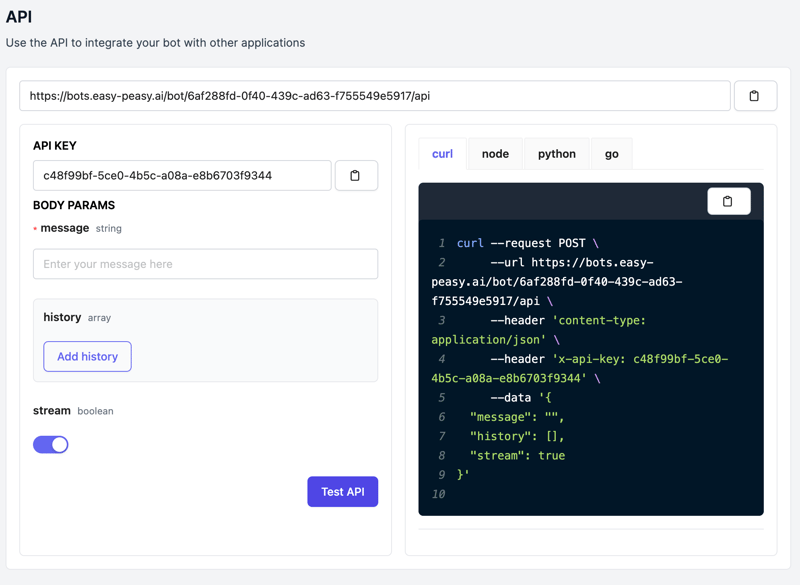Switch to the curl tab
The width and height of the screenshot is (800, 585).
tap(442, 154)
